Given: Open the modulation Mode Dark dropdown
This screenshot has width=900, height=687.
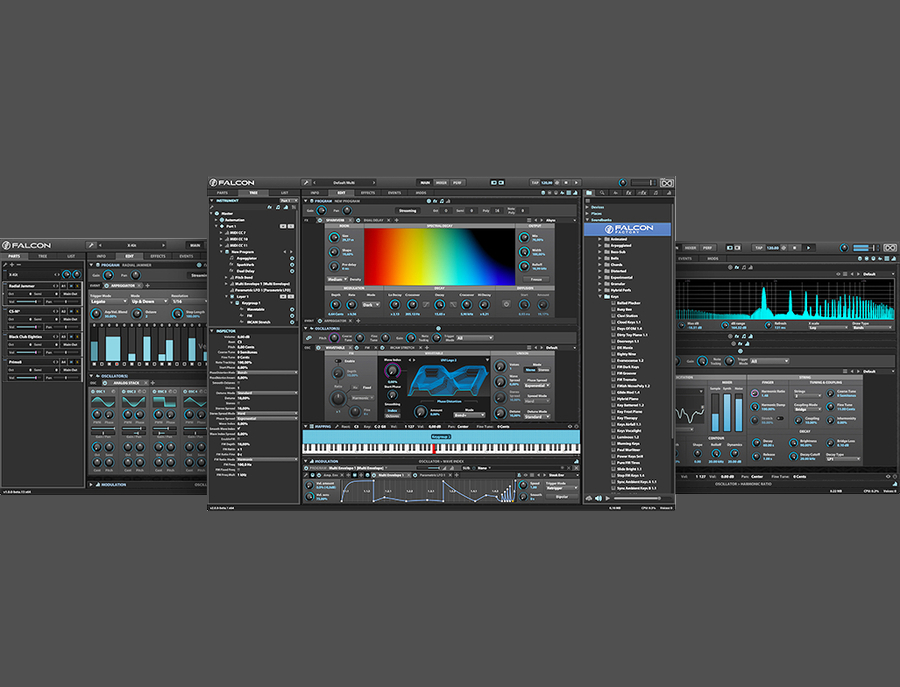Looking at the screenshot, I should (371, 305).
